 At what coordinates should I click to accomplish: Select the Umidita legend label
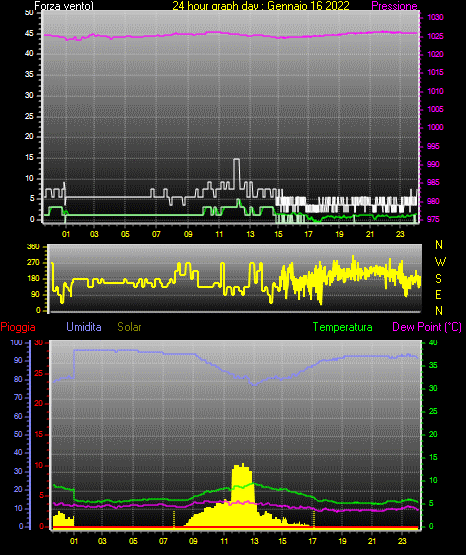point(84,327)
